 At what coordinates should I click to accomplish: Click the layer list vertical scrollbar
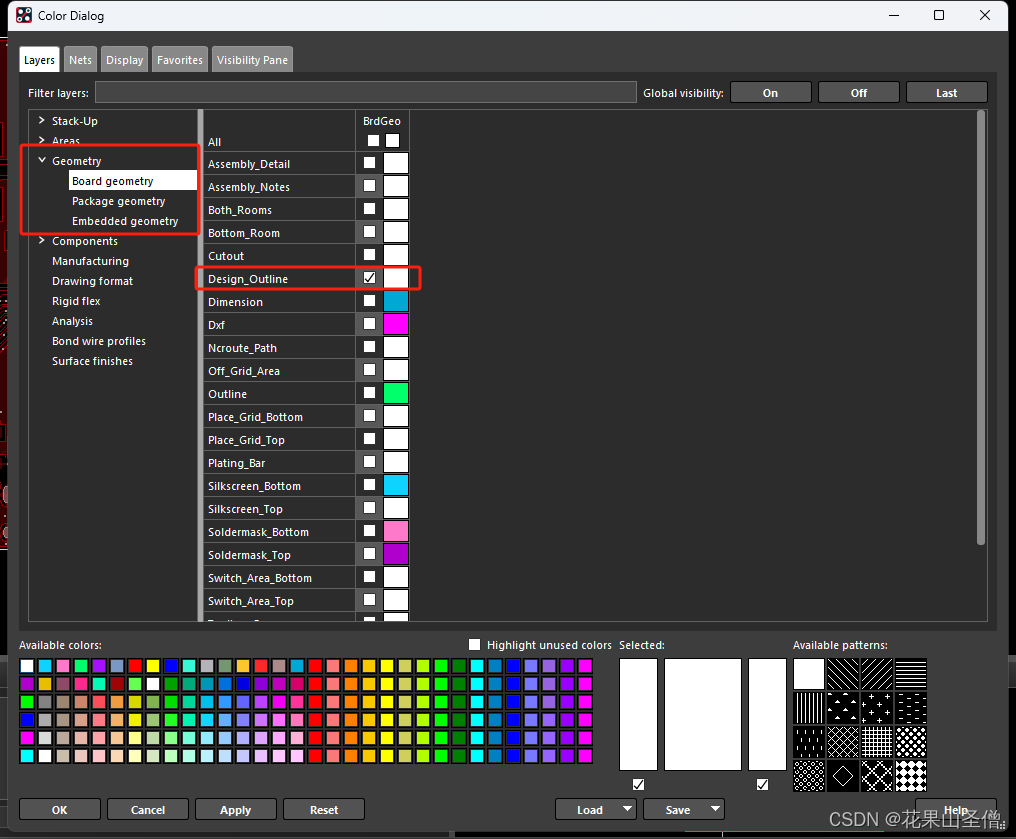tap(981, 328)
